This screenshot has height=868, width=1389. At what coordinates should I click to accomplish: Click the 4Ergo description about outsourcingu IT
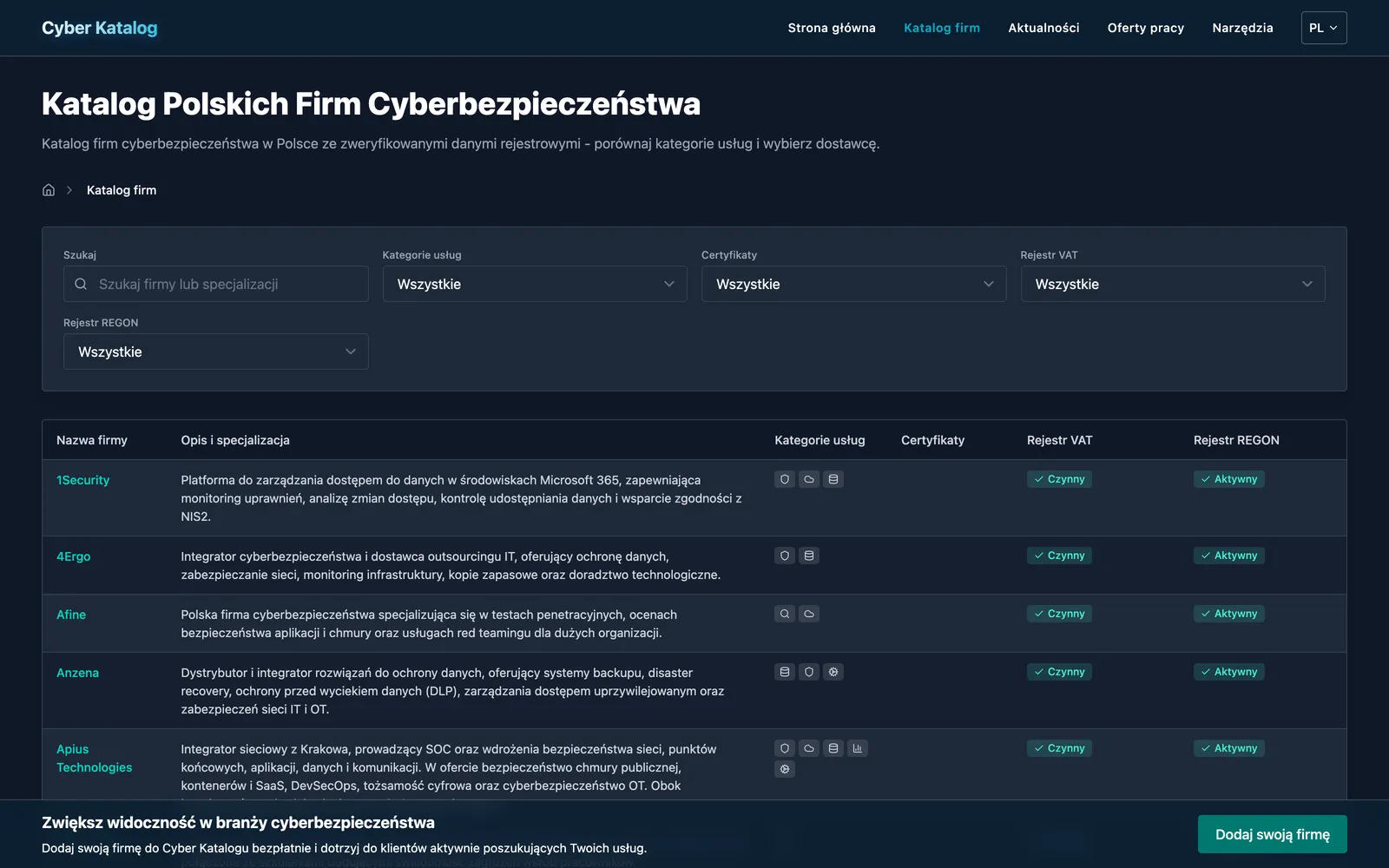coord(451,565)
